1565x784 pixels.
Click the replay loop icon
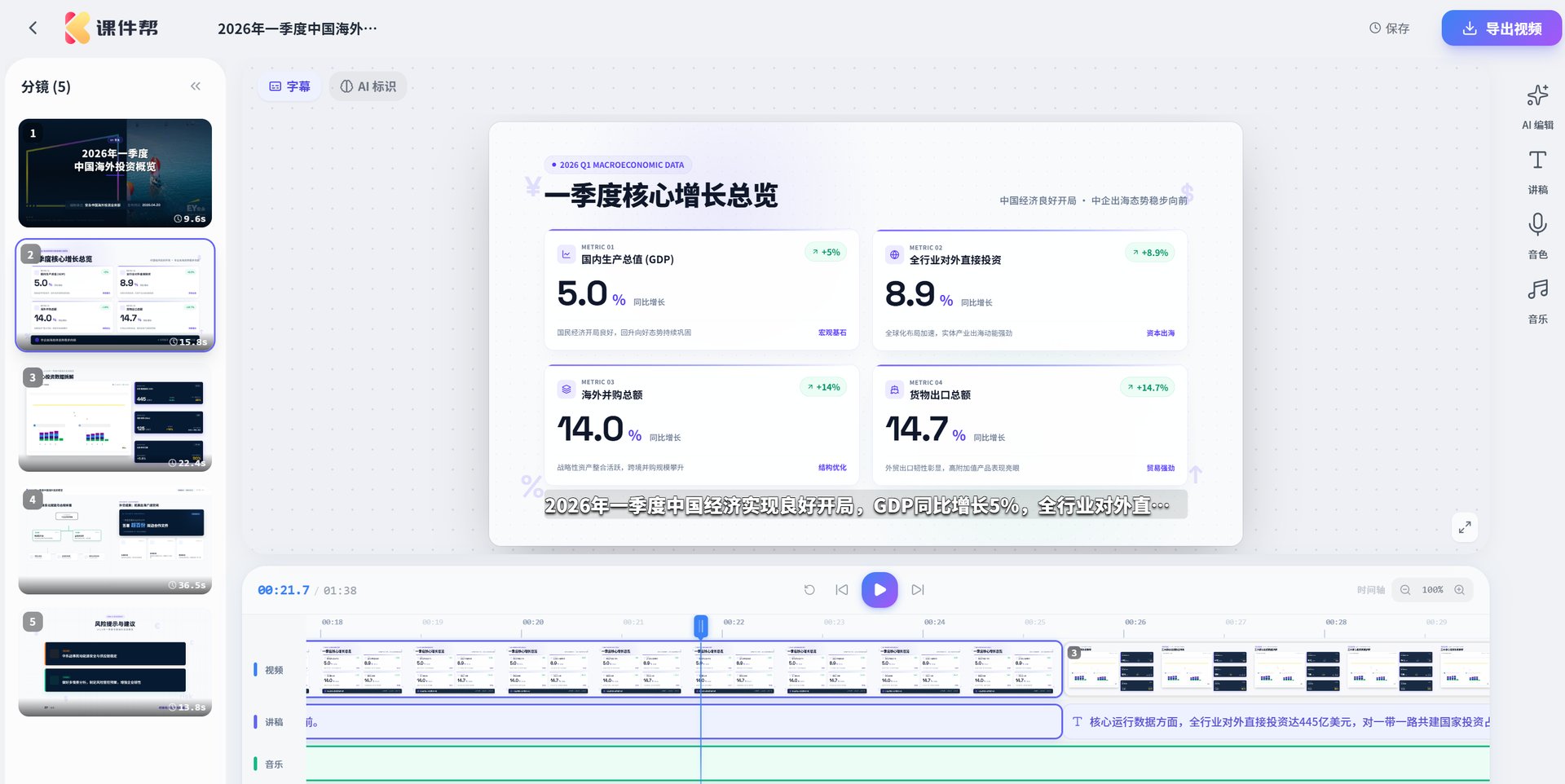coord(809,590)
